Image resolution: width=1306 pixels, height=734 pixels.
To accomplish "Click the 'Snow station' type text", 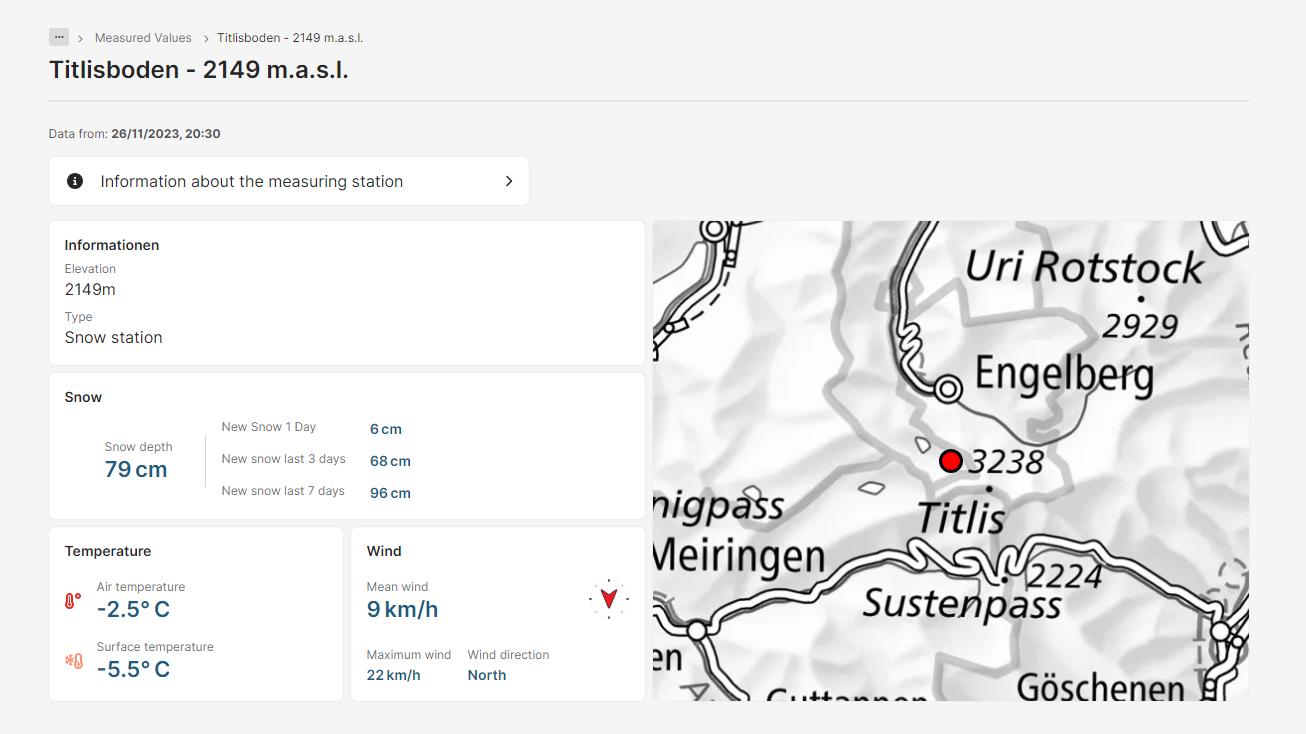I will click(113, 337).
